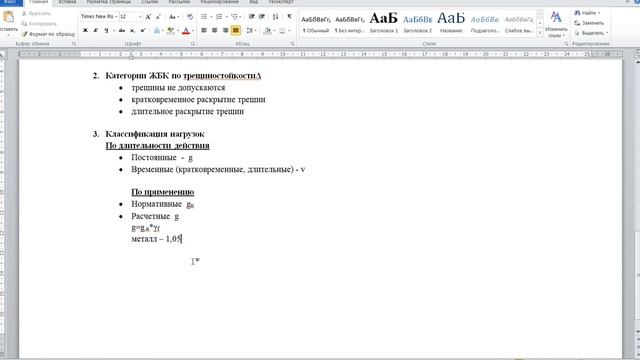Open the Change Case (Aa) menu
This screenshot has width=640, height=360.
(x=174, y=17)
